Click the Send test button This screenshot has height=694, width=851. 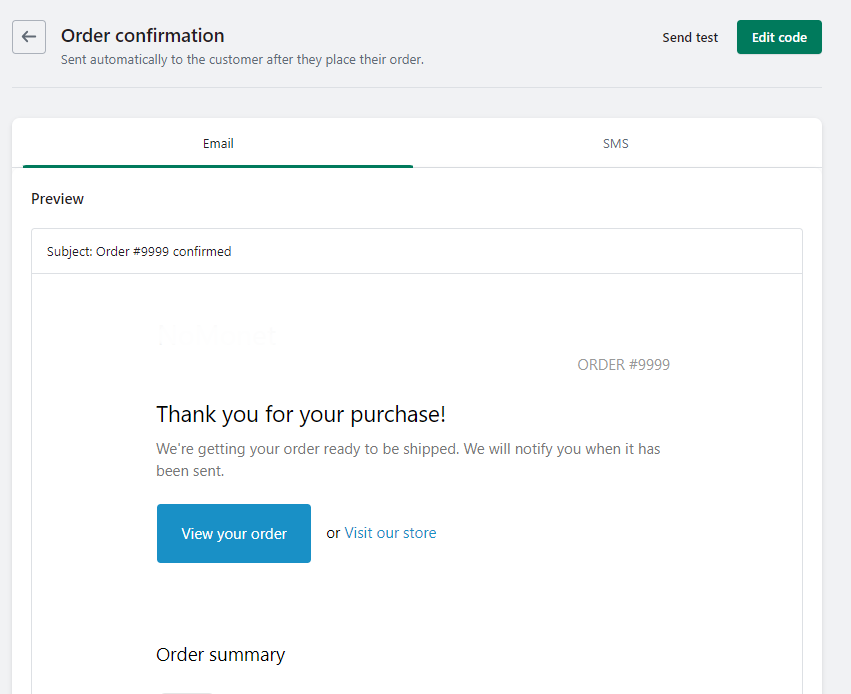coord(690,37)
